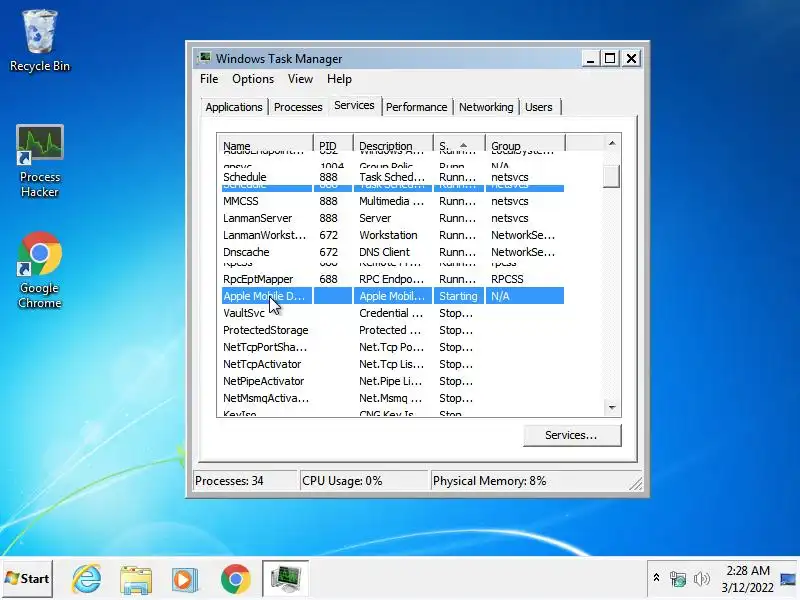Select the Dnscache service row
800x600 pixels.
[393, 252]
